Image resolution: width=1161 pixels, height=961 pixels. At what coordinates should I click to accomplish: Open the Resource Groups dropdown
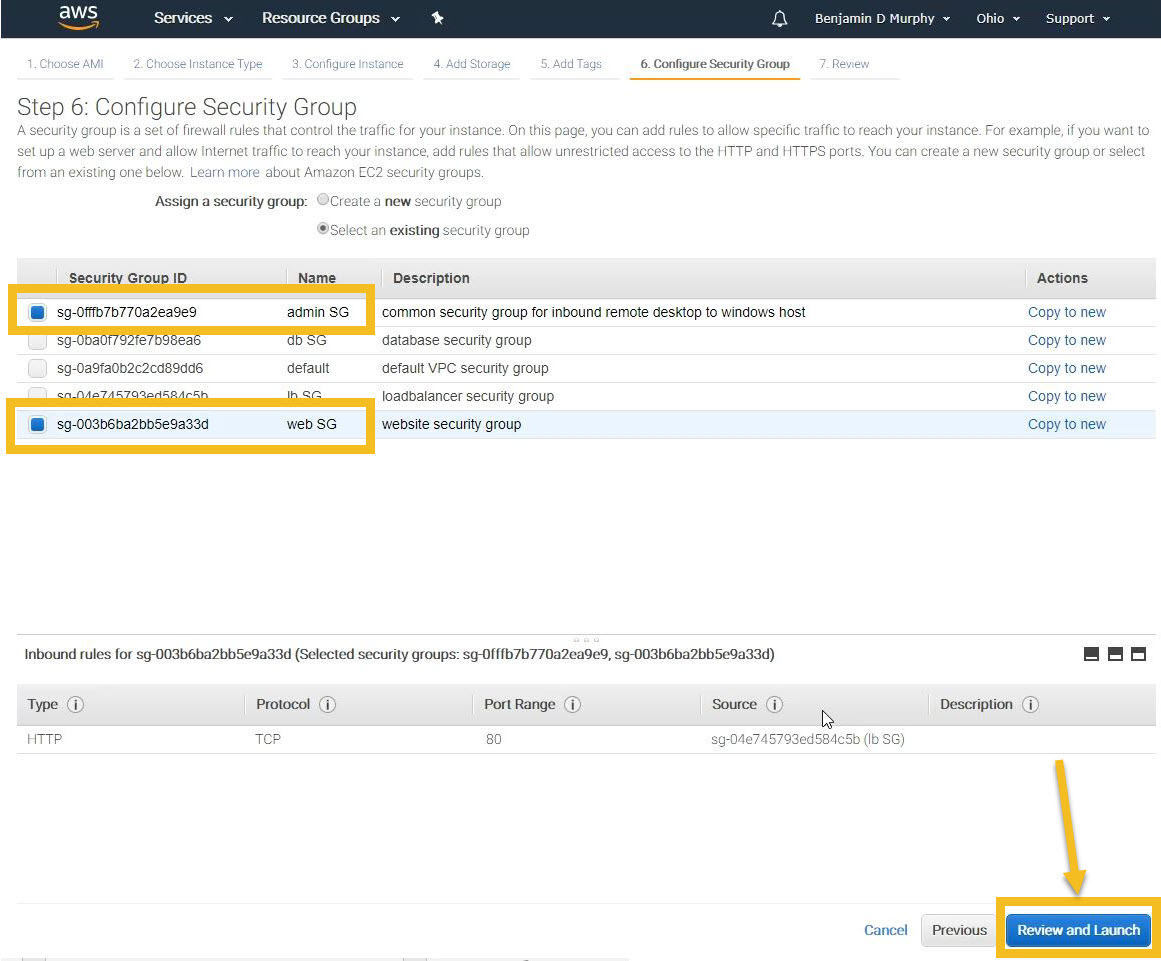[331, 18]
